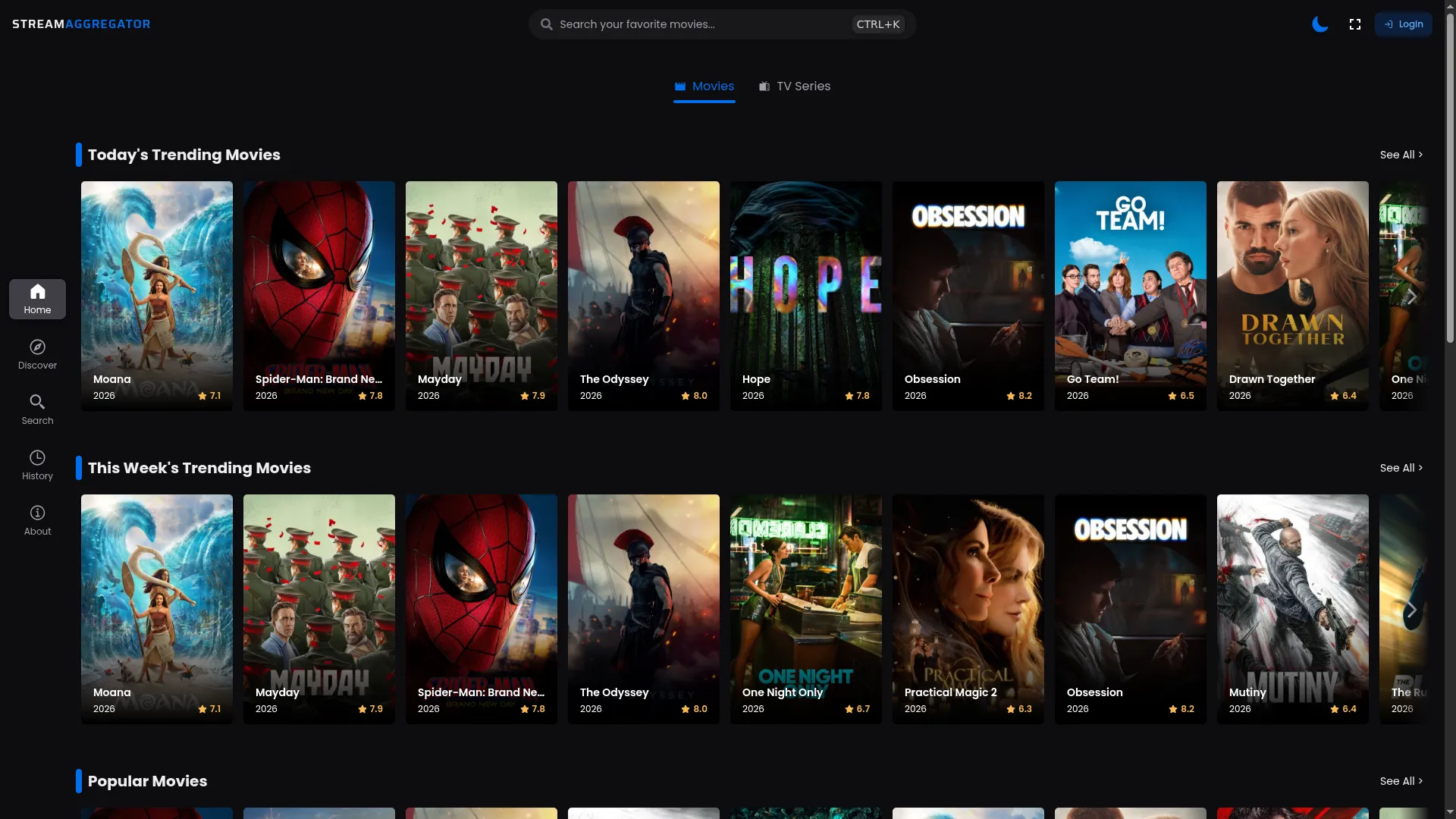Open Moana poster in Today's Trending
Screen dimensions: 1456x819
[157, 296]
